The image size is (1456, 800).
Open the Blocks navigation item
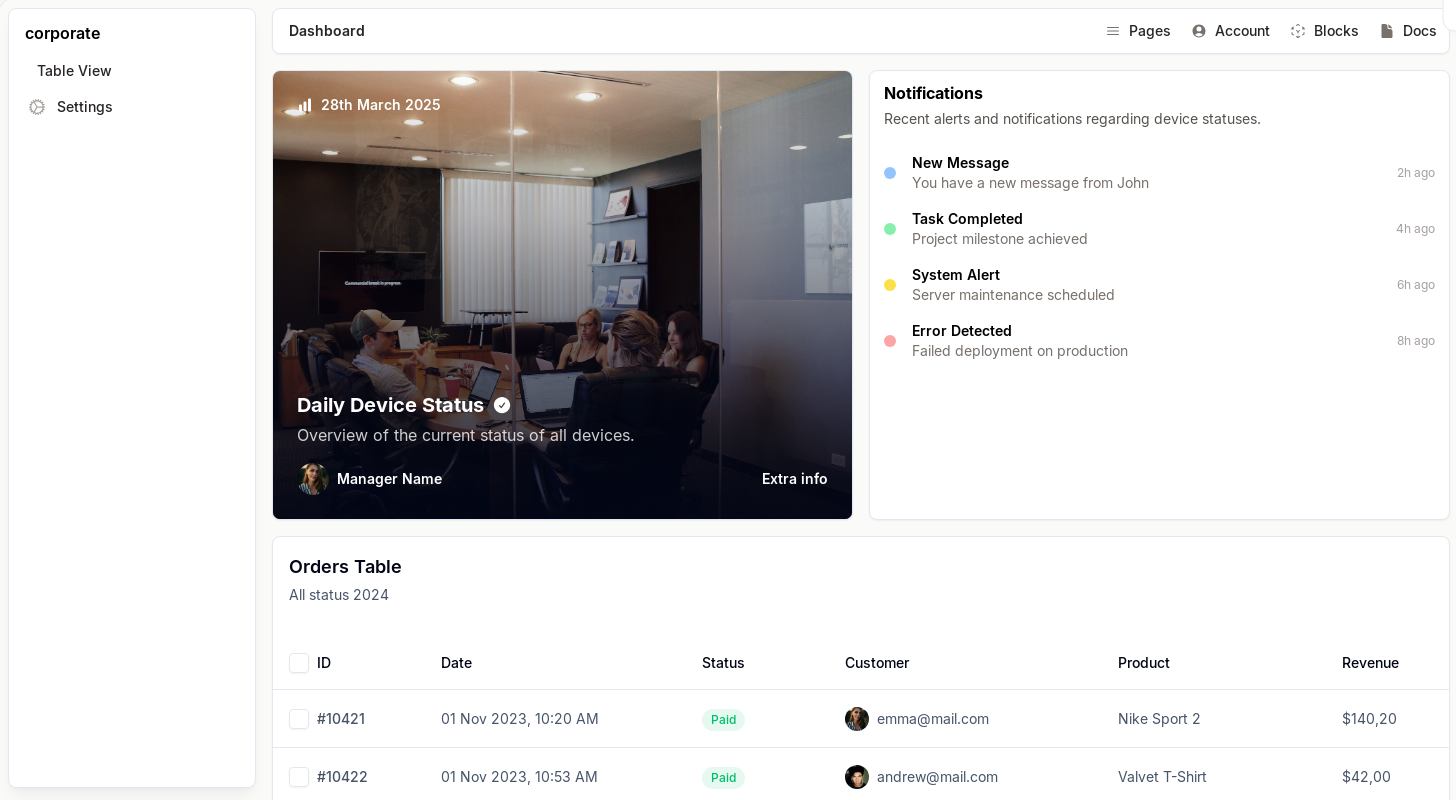coord(1335,31)
